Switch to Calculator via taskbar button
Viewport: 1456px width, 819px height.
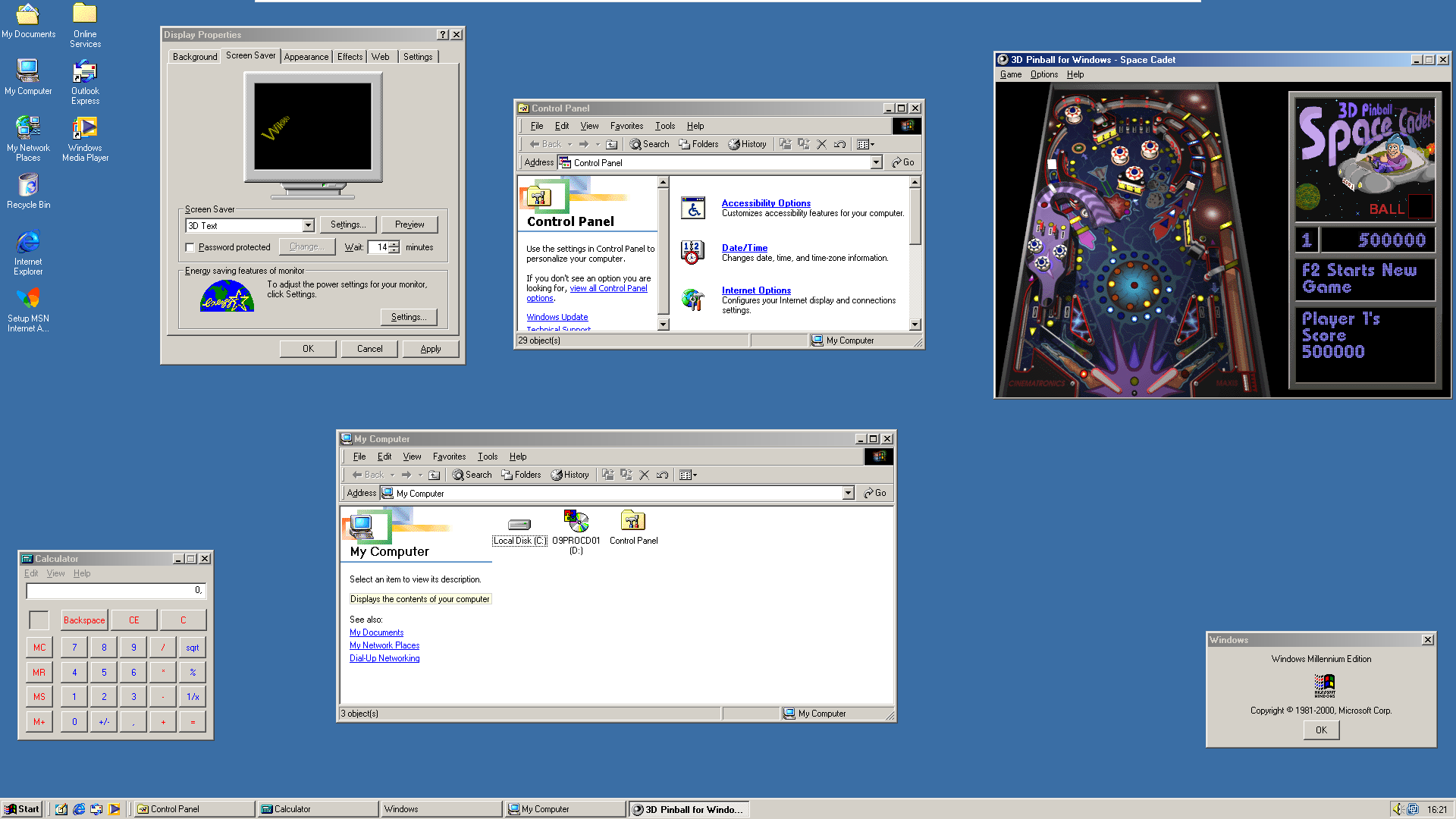click(x=318, y=809)
